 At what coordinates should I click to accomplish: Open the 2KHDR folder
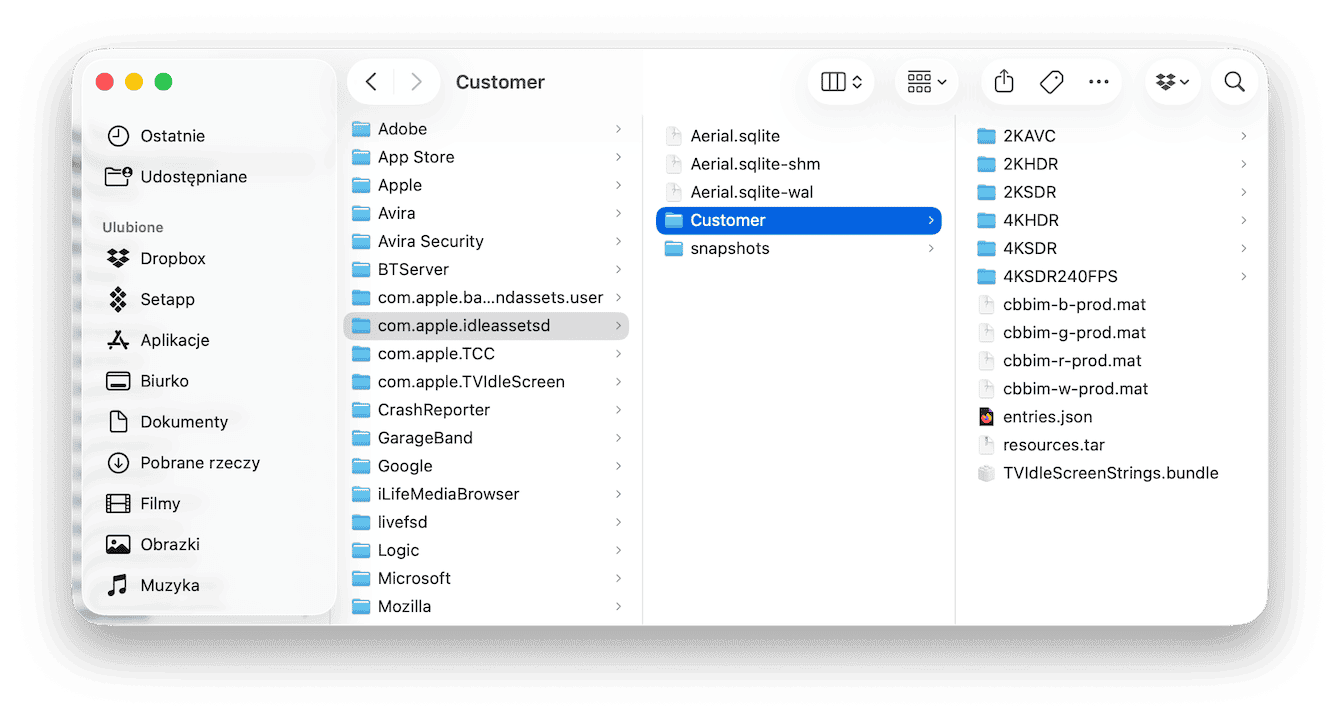click(1112, 164)
